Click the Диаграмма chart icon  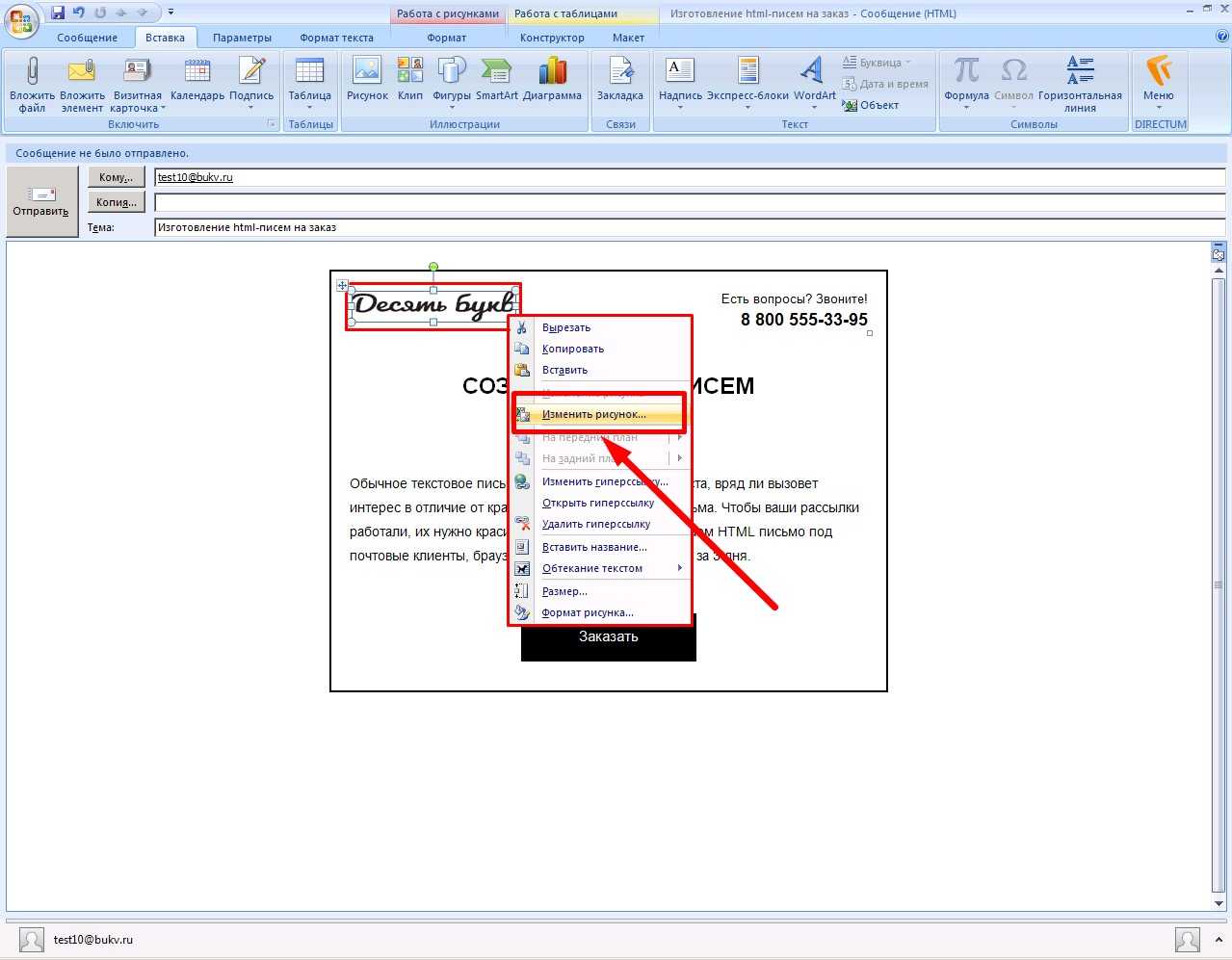(552, 73)
